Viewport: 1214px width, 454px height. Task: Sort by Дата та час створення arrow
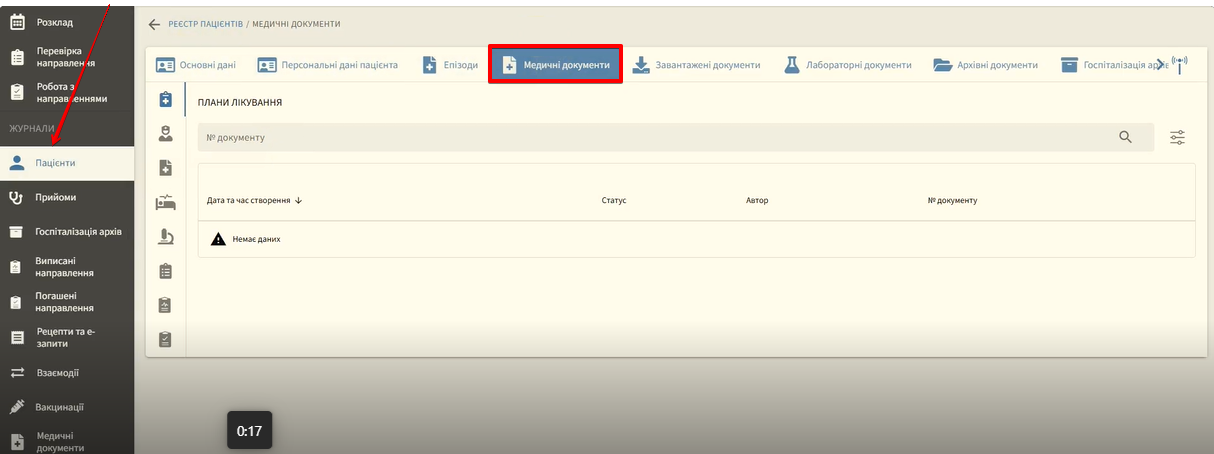pyautogui.click(x=298, y=200)
